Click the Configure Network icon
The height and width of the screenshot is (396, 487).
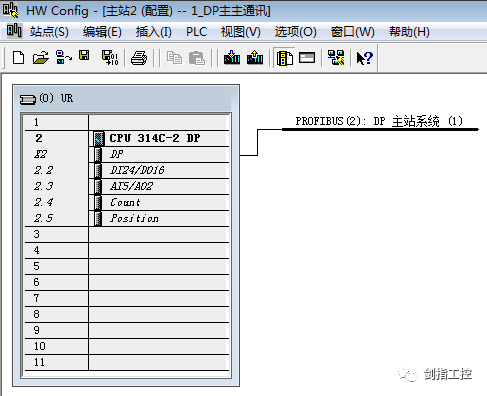tap(336, 58)
